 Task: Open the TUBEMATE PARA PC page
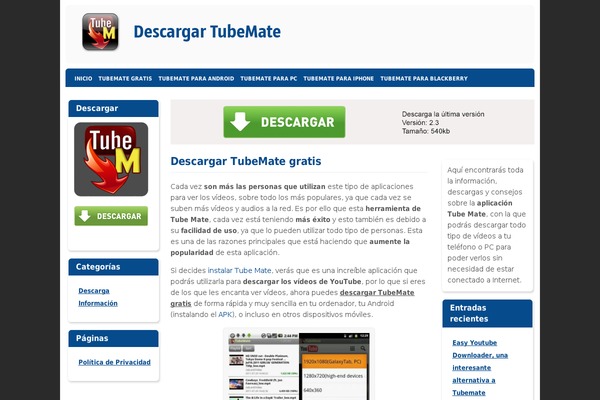coord(269,78)
